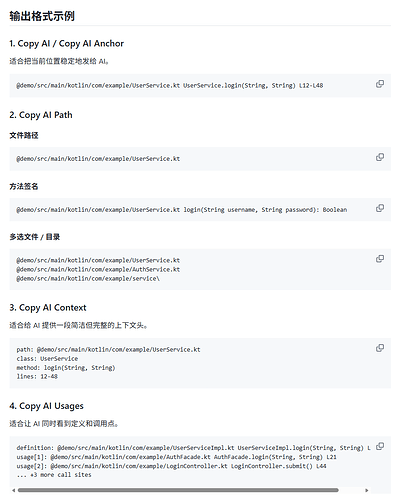Copy the Copy AI Anchor example code
The height and width of the screenshot is (500, 396).
click(x=380, y=84)
